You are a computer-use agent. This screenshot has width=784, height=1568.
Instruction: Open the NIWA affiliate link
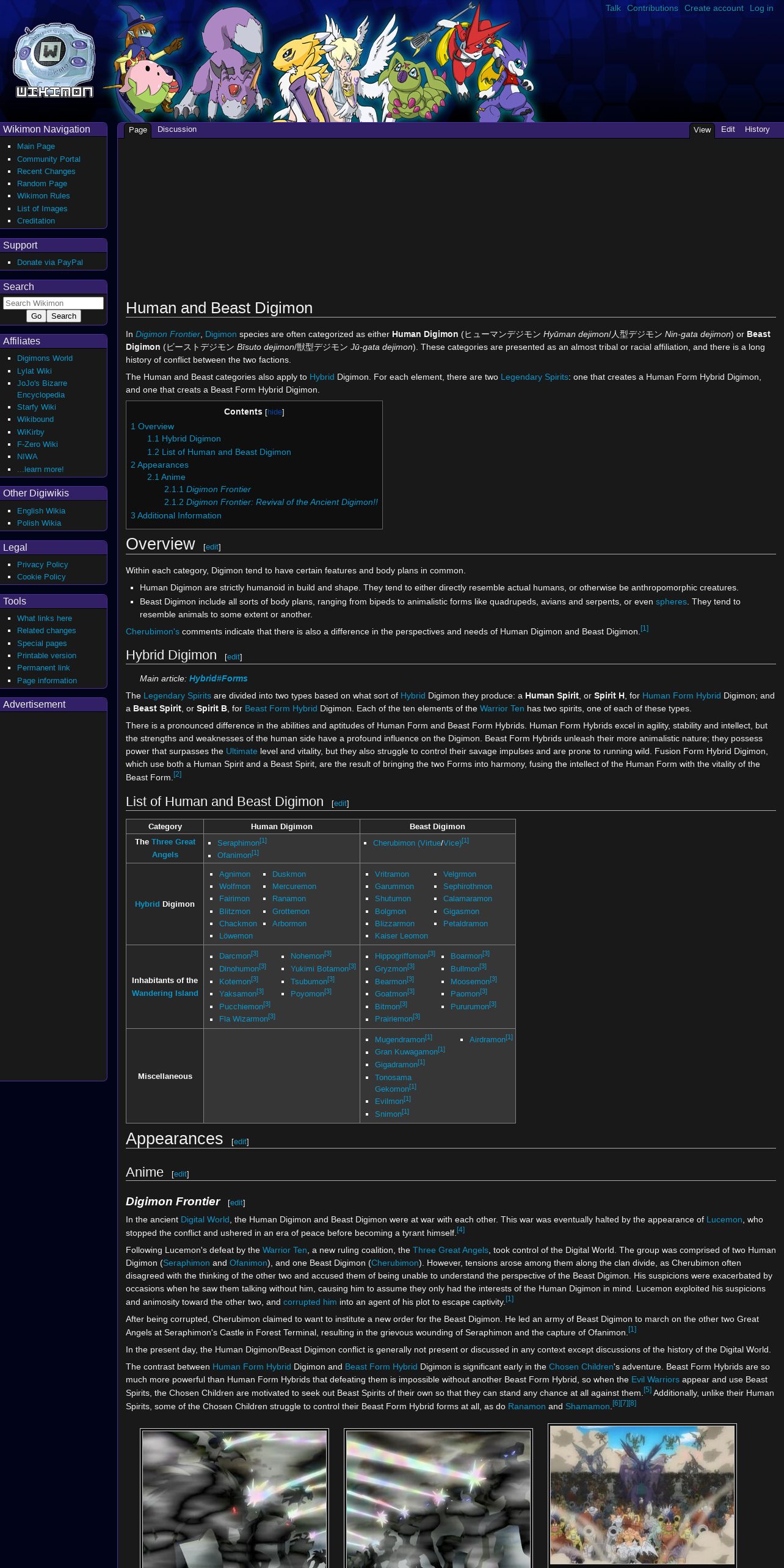point(27,457)
